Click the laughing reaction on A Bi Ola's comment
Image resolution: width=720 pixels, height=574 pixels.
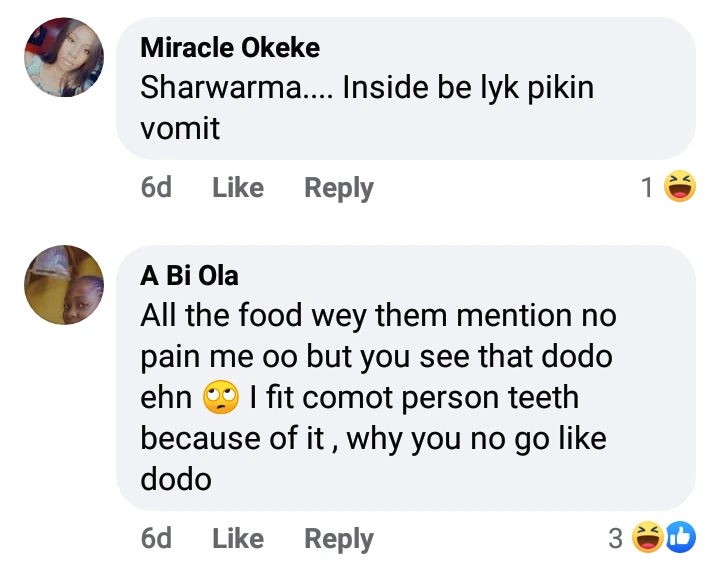(x=650, y=538)
